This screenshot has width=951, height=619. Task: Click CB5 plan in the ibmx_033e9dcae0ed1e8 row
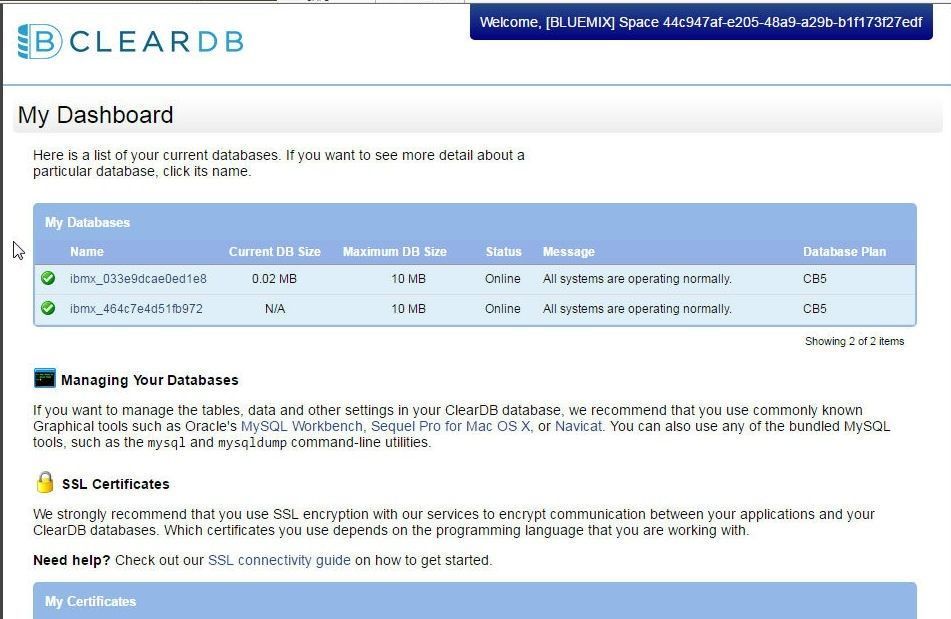[815, 279]
